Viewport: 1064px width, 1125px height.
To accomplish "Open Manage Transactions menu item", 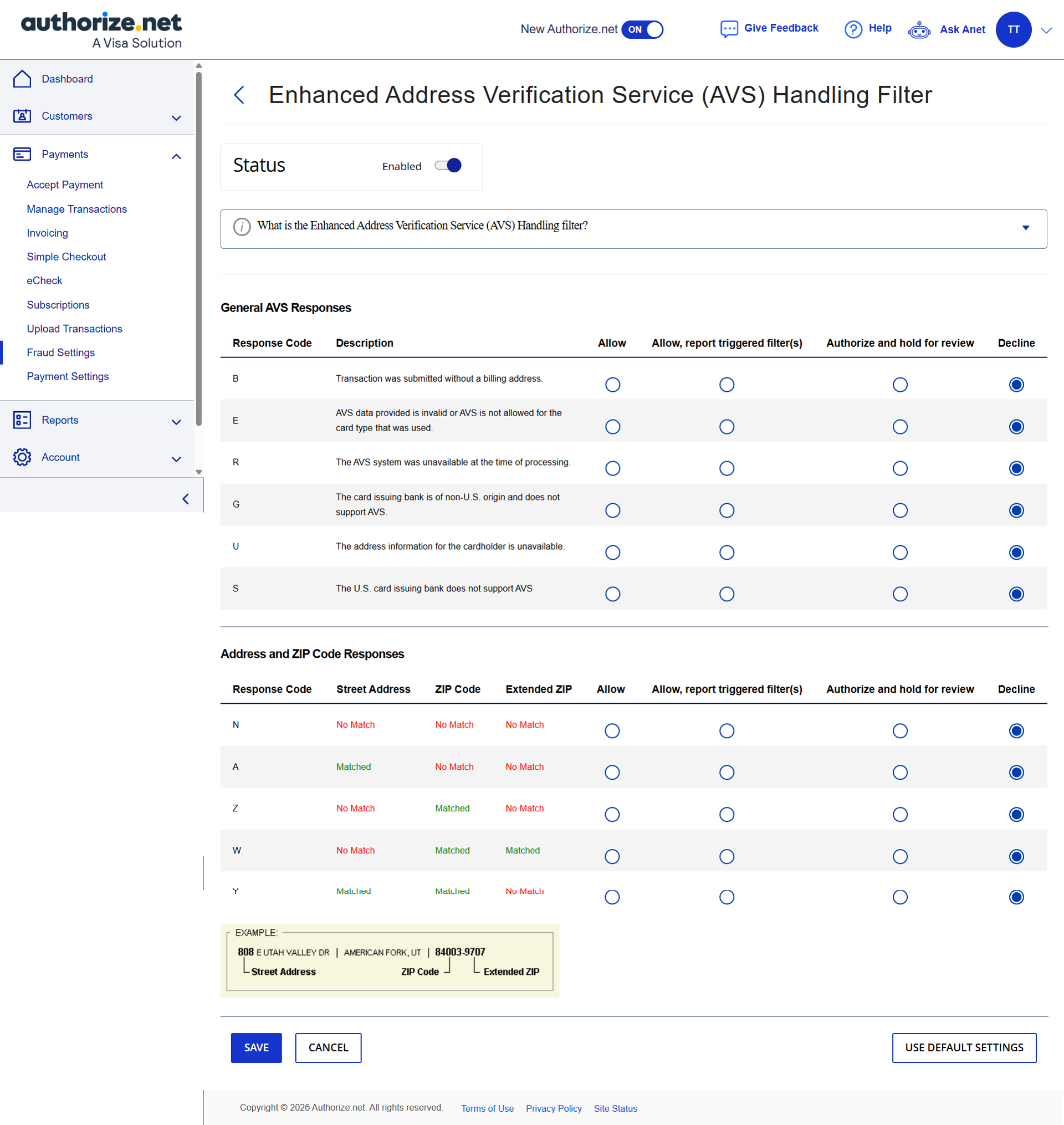I will (x=76, y=209).
